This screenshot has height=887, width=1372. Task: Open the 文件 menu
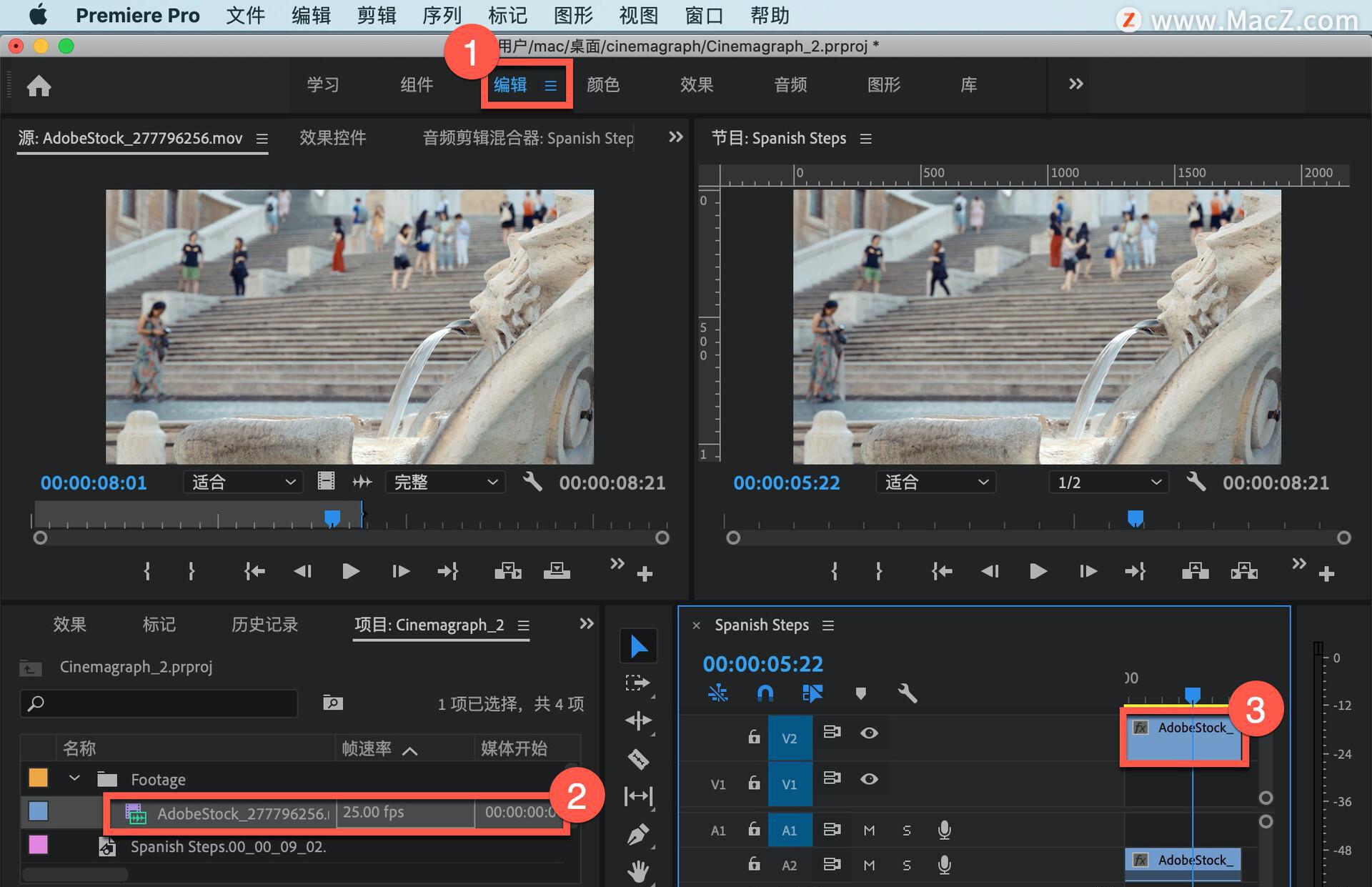click(x=245, y=15)
